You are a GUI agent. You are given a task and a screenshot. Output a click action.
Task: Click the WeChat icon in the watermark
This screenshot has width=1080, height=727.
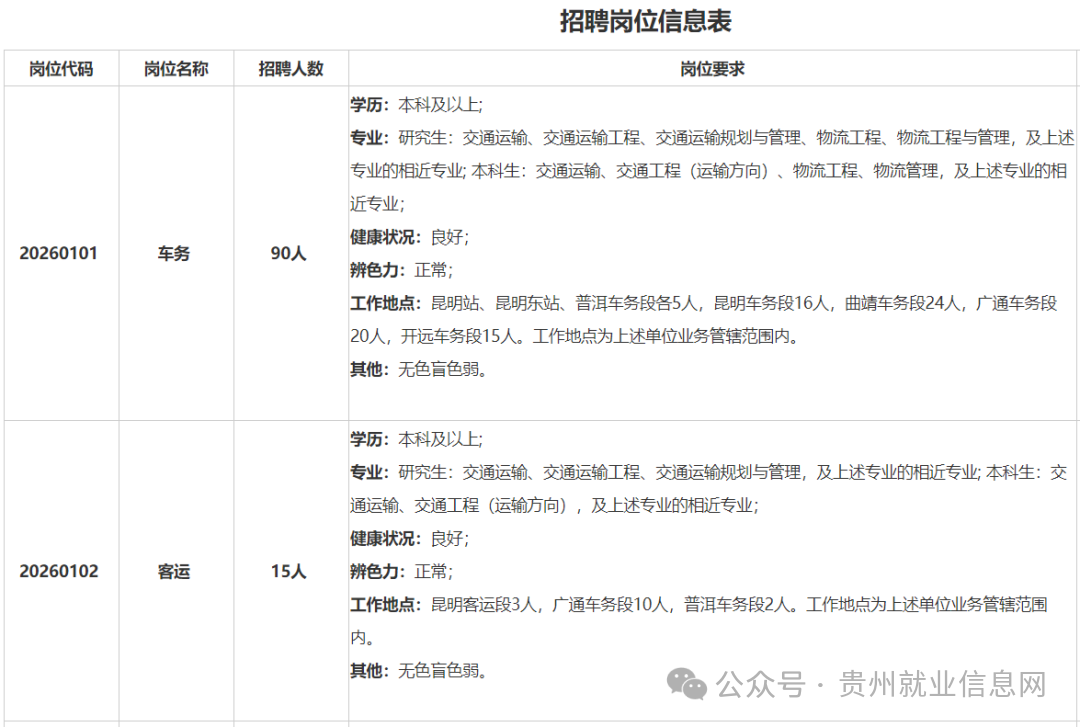coord(686,682)
